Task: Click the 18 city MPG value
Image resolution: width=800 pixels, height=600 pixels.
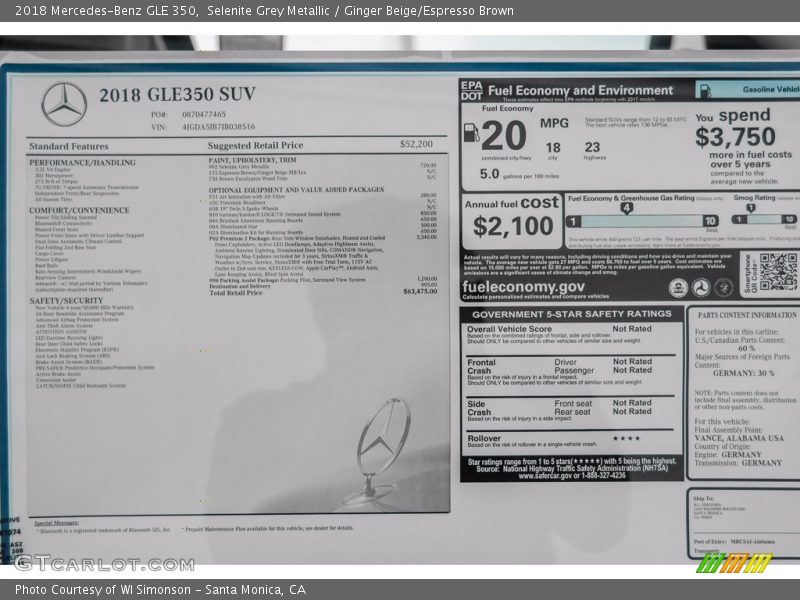Action: pos(553,148)
